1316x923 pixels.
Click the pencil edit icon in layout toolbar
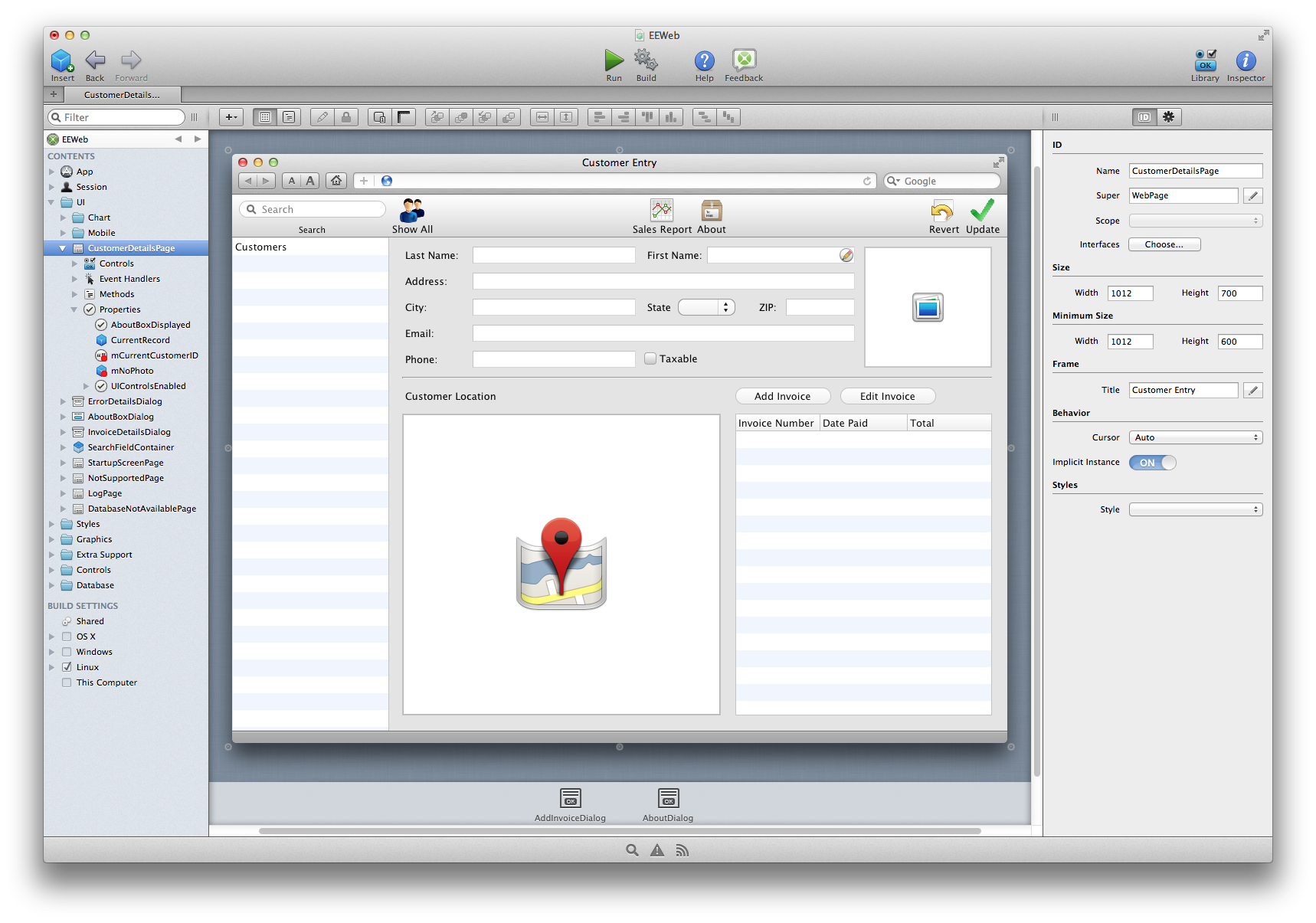pos(322,117)
